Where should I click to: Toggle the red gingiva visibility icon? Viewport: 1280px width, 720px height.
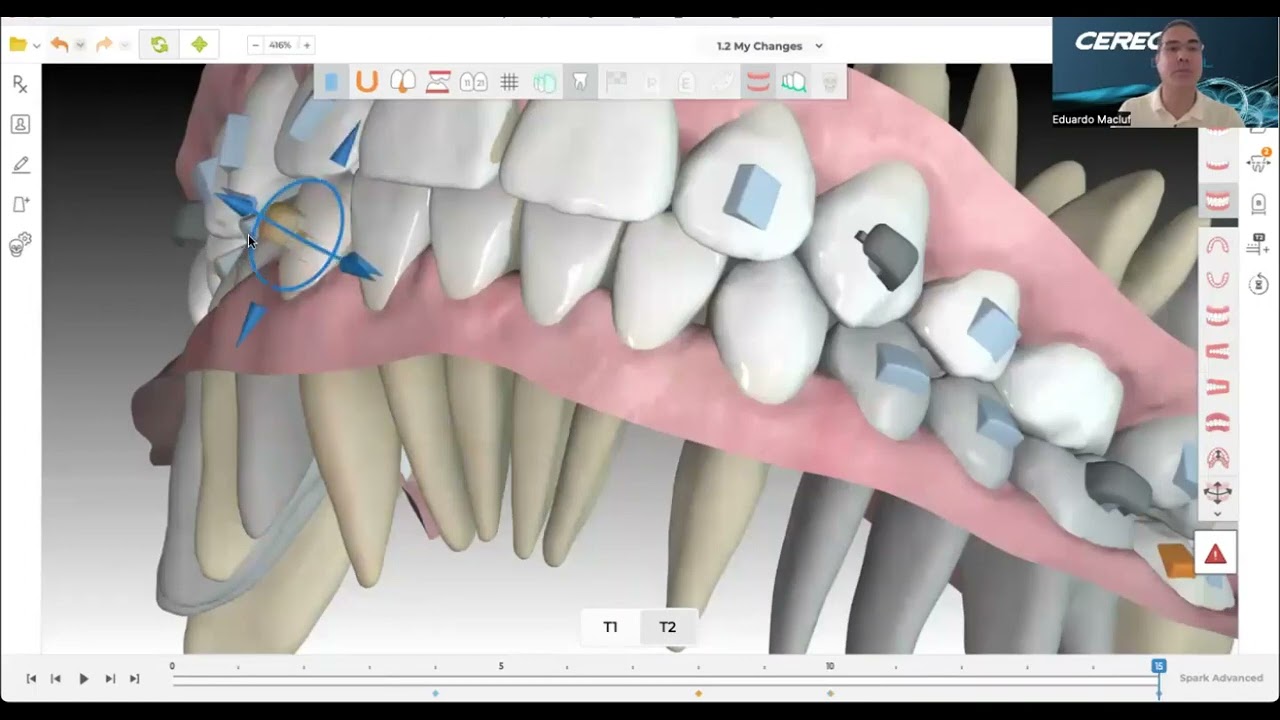pyautogui.click(x=758, y=82)
